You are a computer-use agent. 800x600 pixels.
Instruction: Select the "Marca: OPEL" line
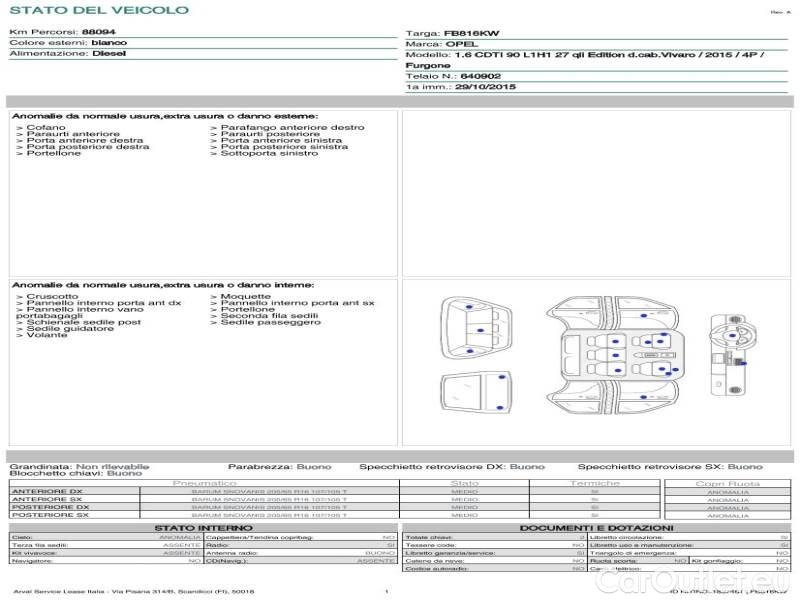click(441, 44)
